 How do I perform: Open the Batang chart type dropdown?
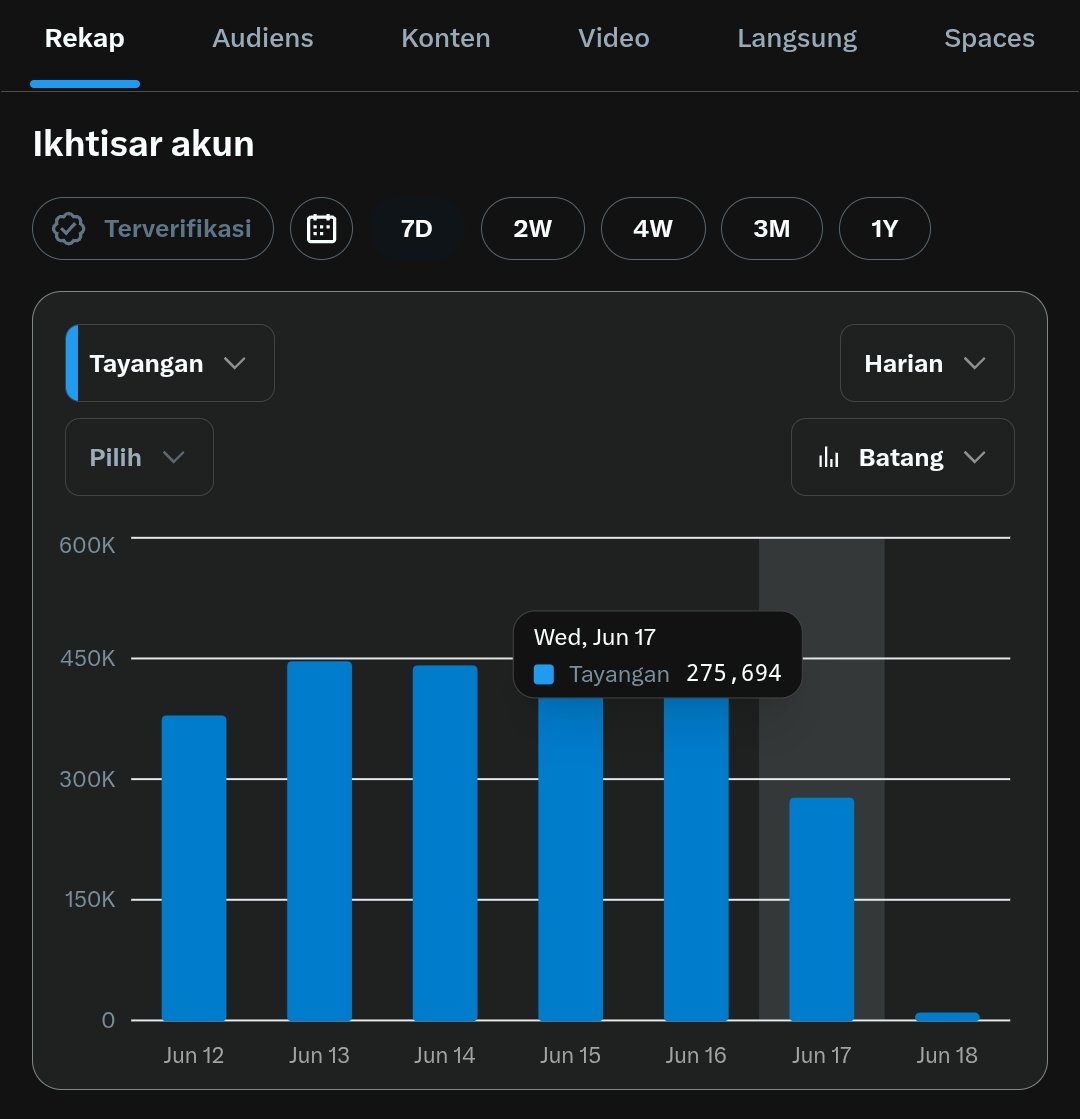click(902, 457)
